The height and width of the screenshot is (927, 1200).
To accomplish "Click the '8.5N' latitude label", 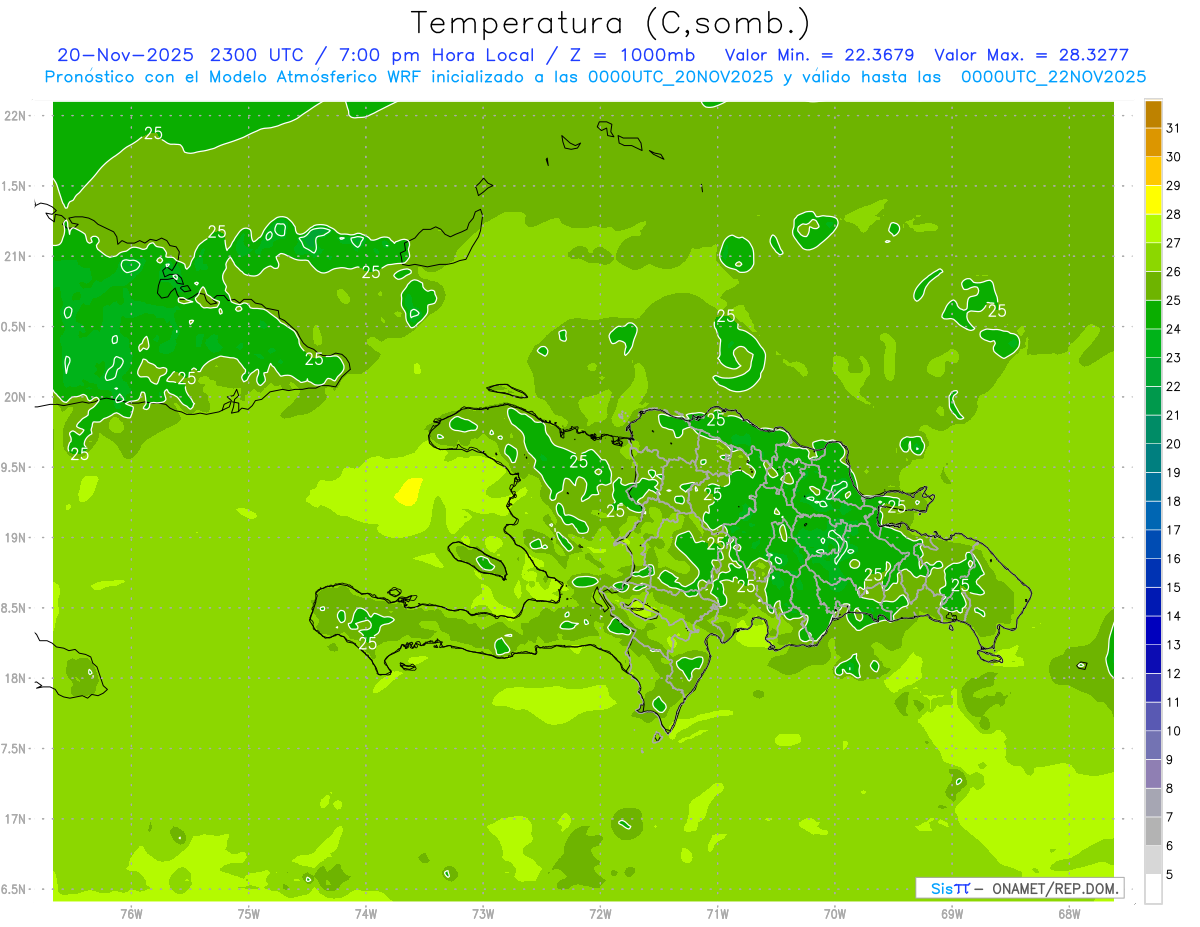I will (x=15, y=608).
